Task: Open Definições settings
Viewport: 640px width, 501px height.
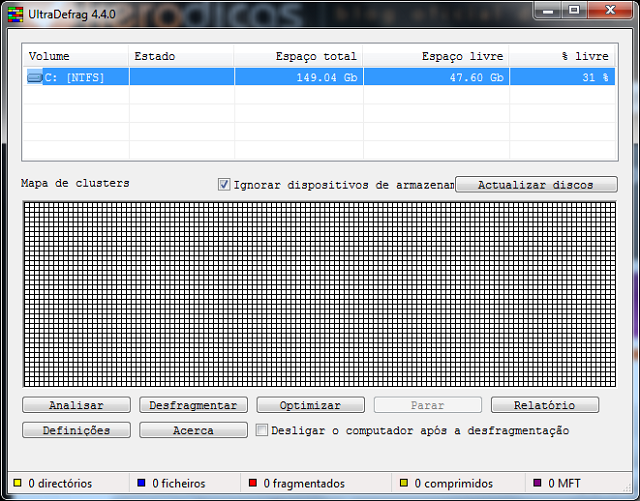Action: (76, 430)
